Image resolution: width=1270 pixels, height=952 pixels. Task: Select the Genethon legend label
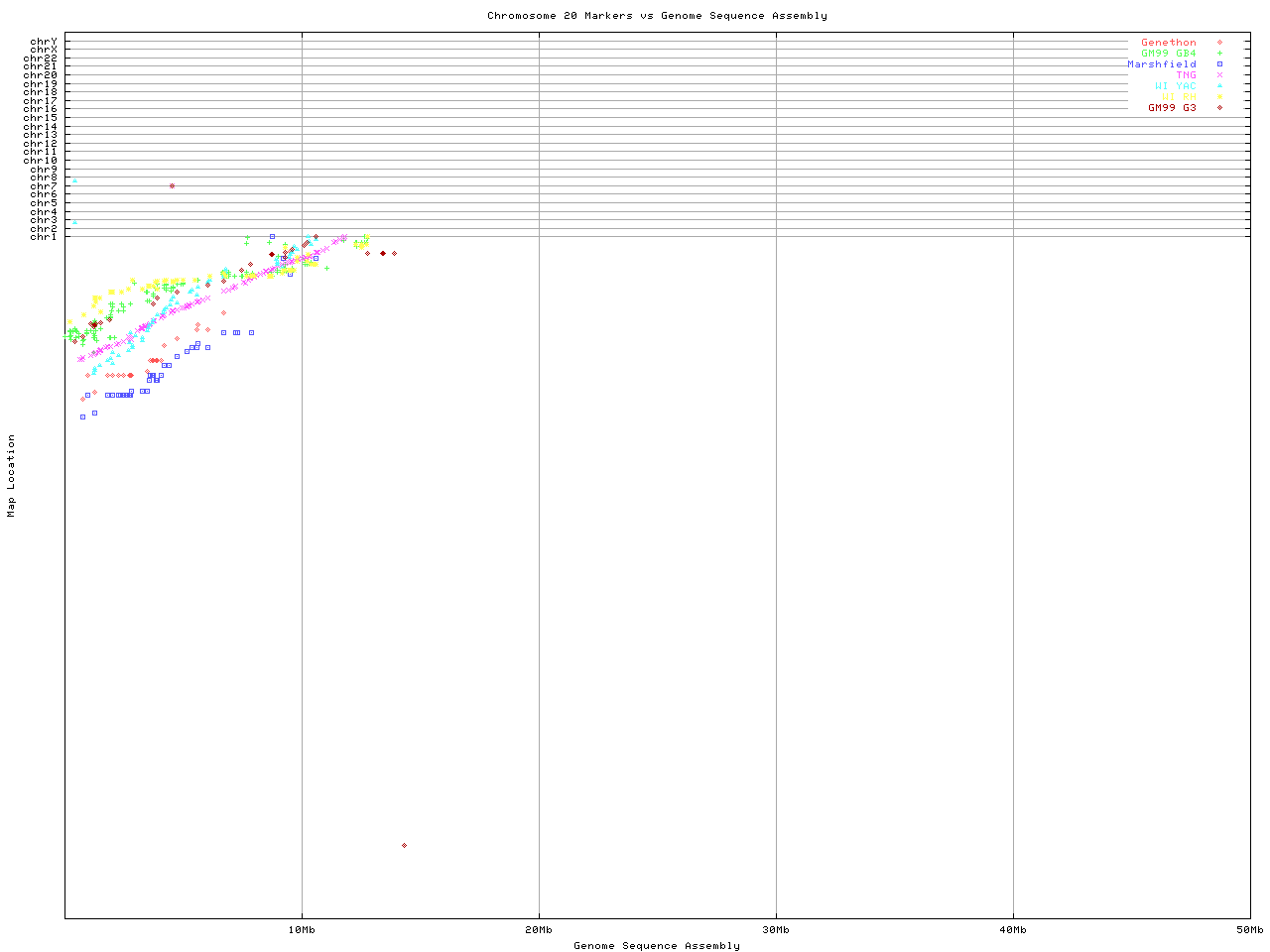(x=1168, y=43)
